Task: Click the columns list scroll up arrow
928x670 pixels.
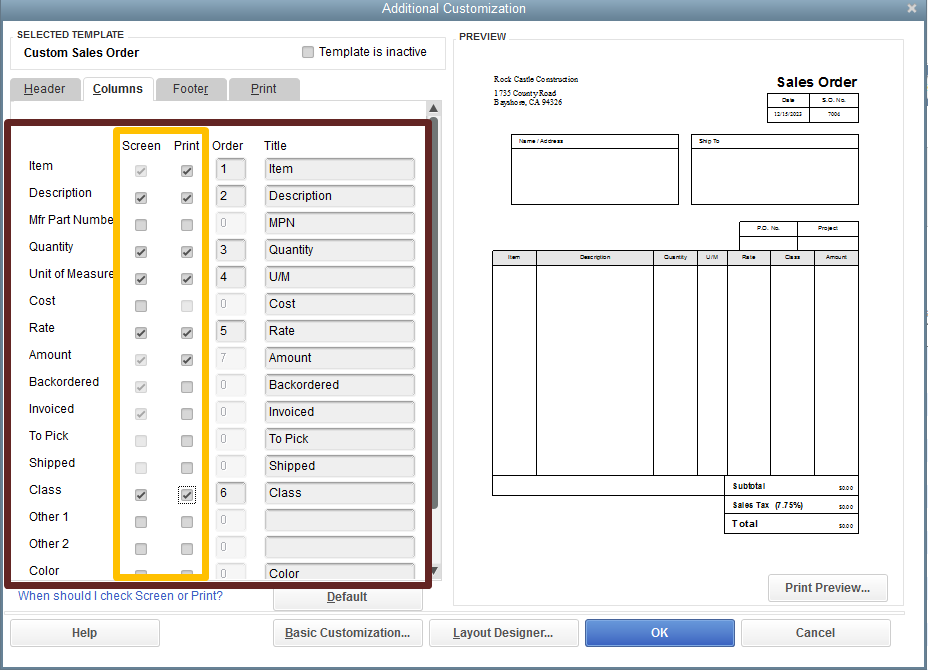Action: [433, 108]
